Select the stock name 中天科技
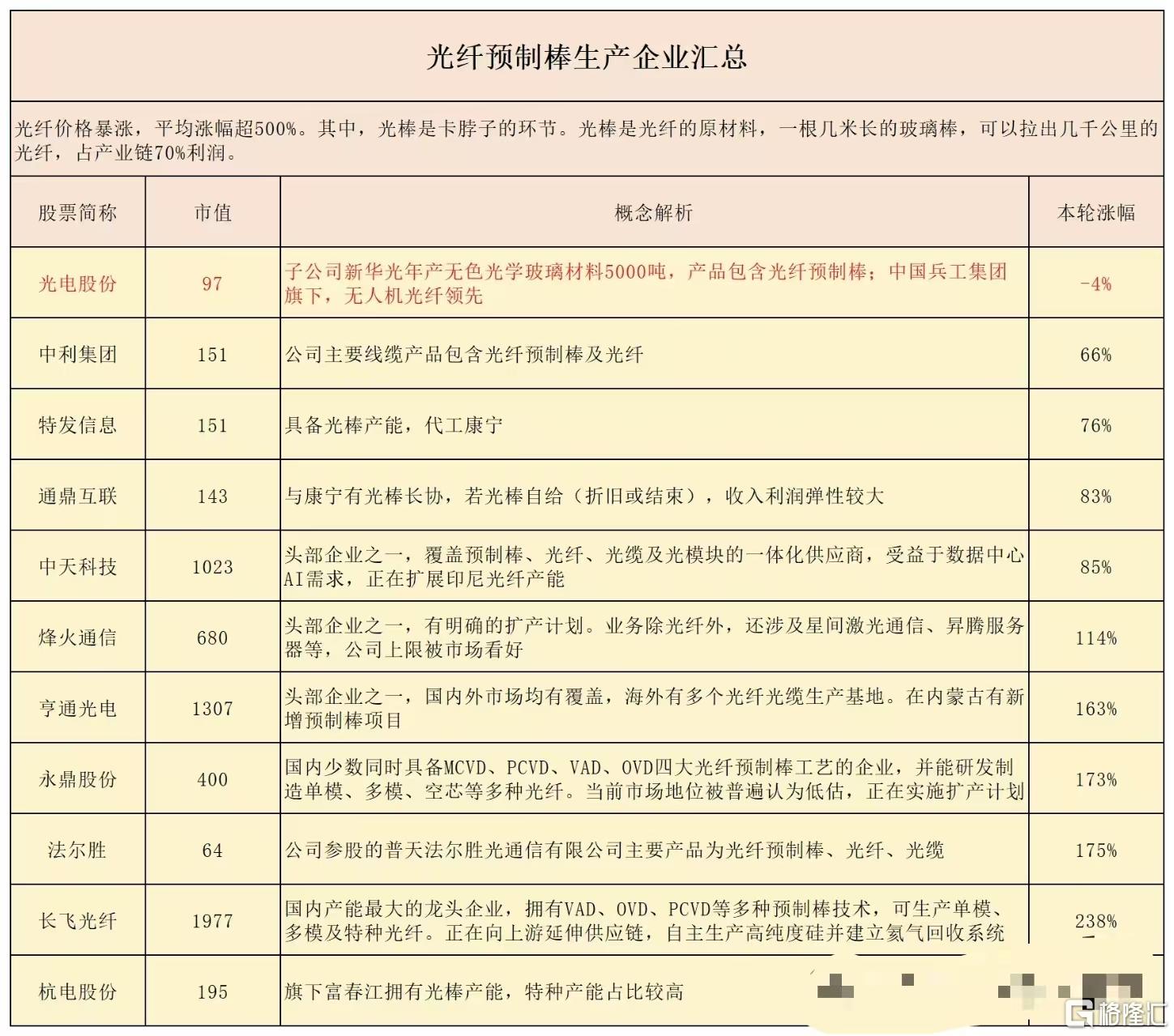Image resolution: width=1174 pixels, height=1036 pixels. click(78, 567)
